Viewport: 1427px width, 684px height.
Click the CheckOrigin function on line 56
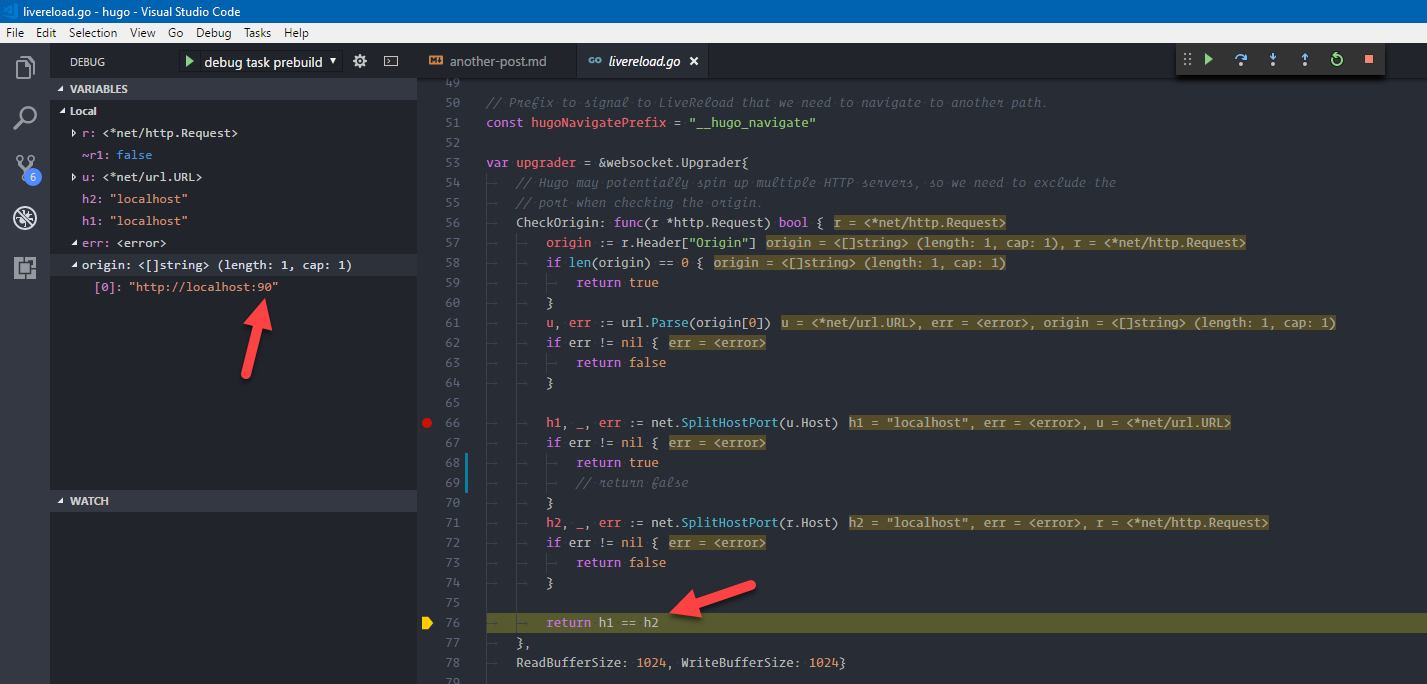560,223
